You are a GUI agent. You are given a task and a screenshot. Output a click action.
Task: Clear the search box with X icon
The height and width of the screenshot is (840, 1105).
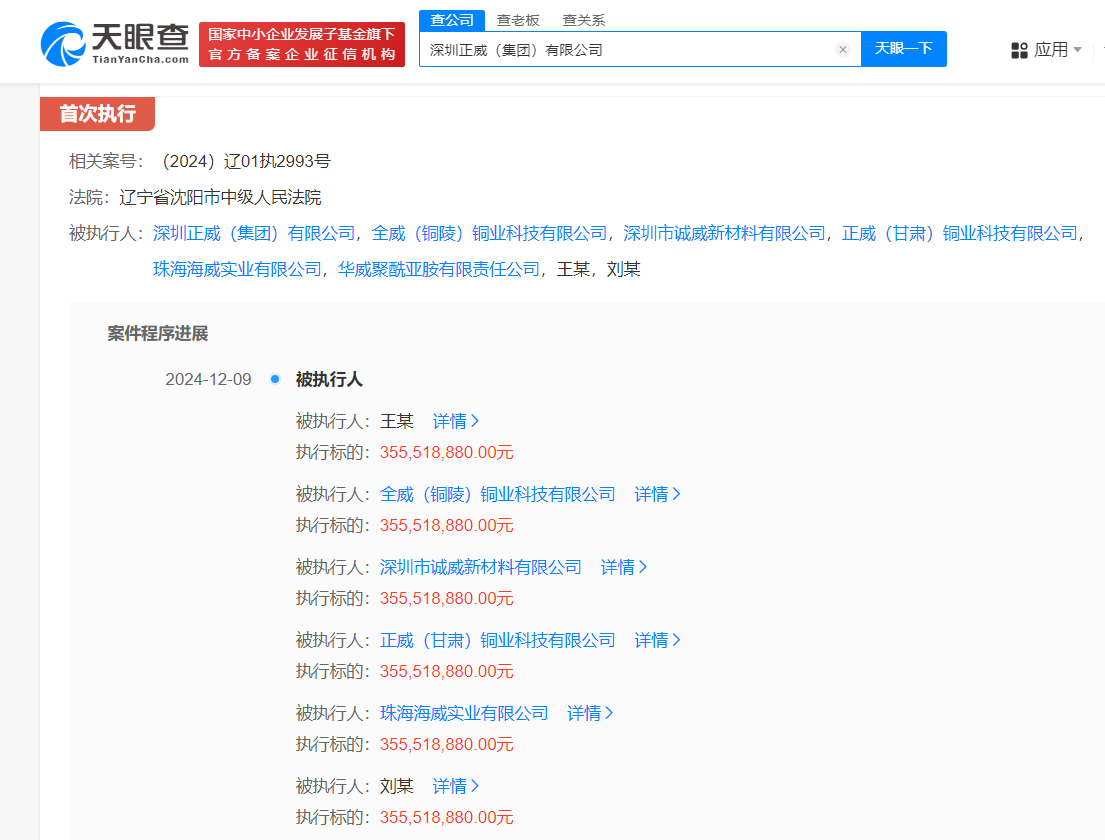(x=842, y=49)
